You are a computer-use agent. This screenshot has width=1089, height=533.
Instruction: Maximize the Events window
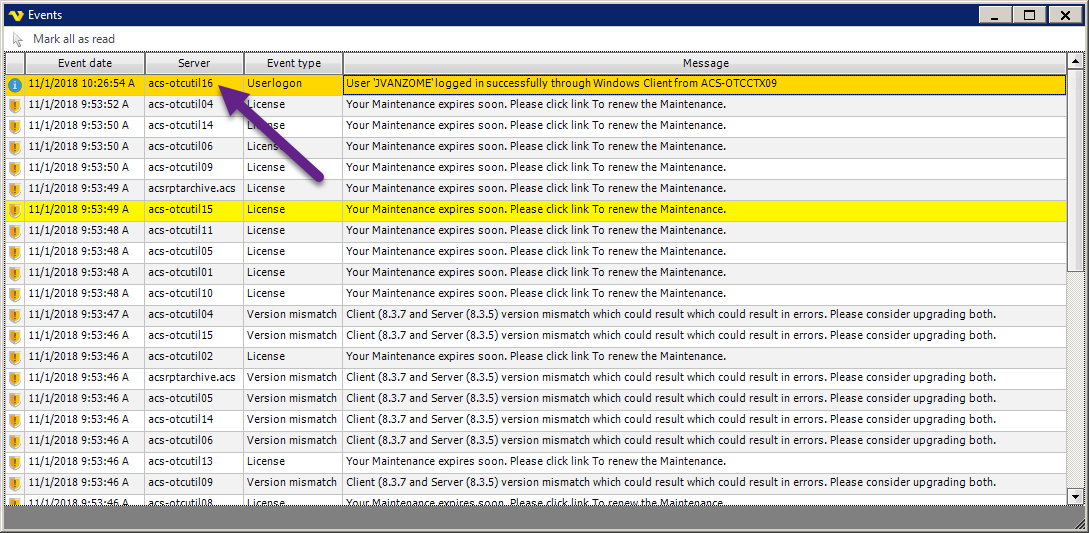1027,14
